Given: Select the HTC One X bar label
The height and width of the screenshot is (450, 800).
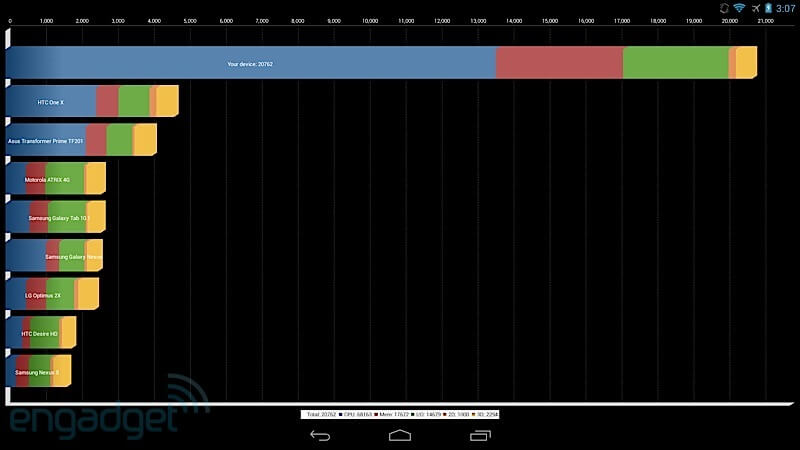Looking at the screenshot, I should click(51, 103).
